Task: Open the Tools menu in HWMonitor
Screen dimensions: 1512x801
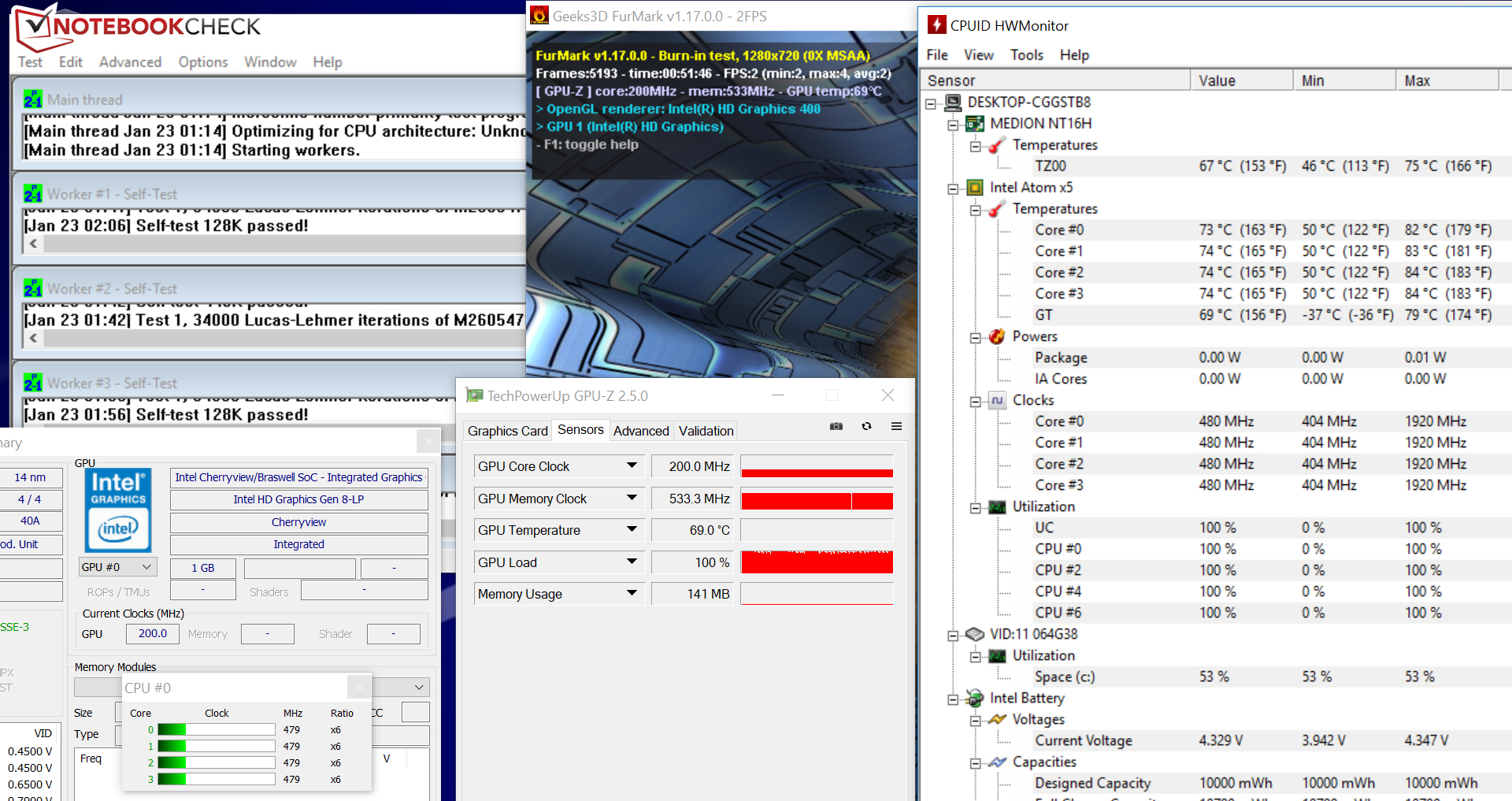Action: (1027, 55)
